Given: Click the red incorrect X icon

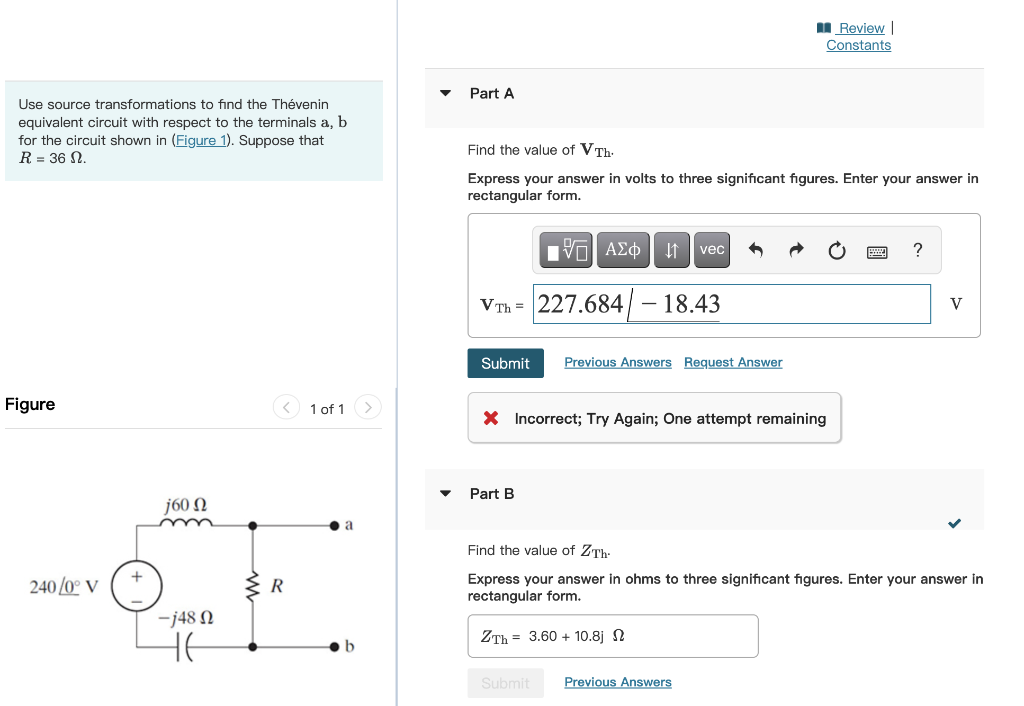Looking at the screenshot, I should coord(492,418).
